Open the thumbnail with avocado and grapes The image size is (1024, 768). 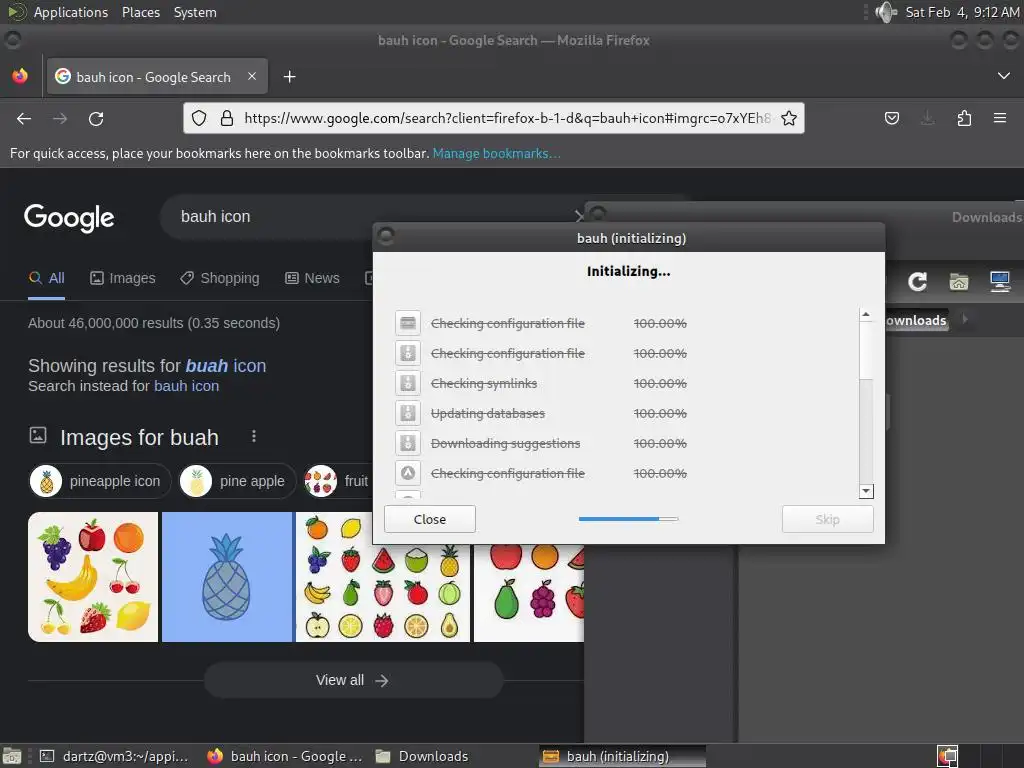pos(528,593)
